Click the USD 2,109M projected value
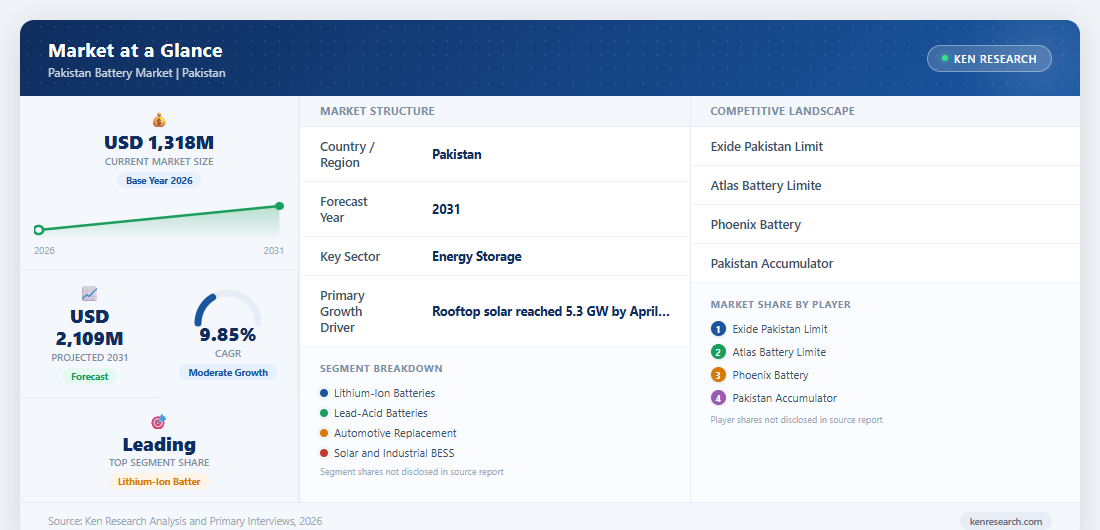Screen dimensions: 1100x530 coord(89,327)
